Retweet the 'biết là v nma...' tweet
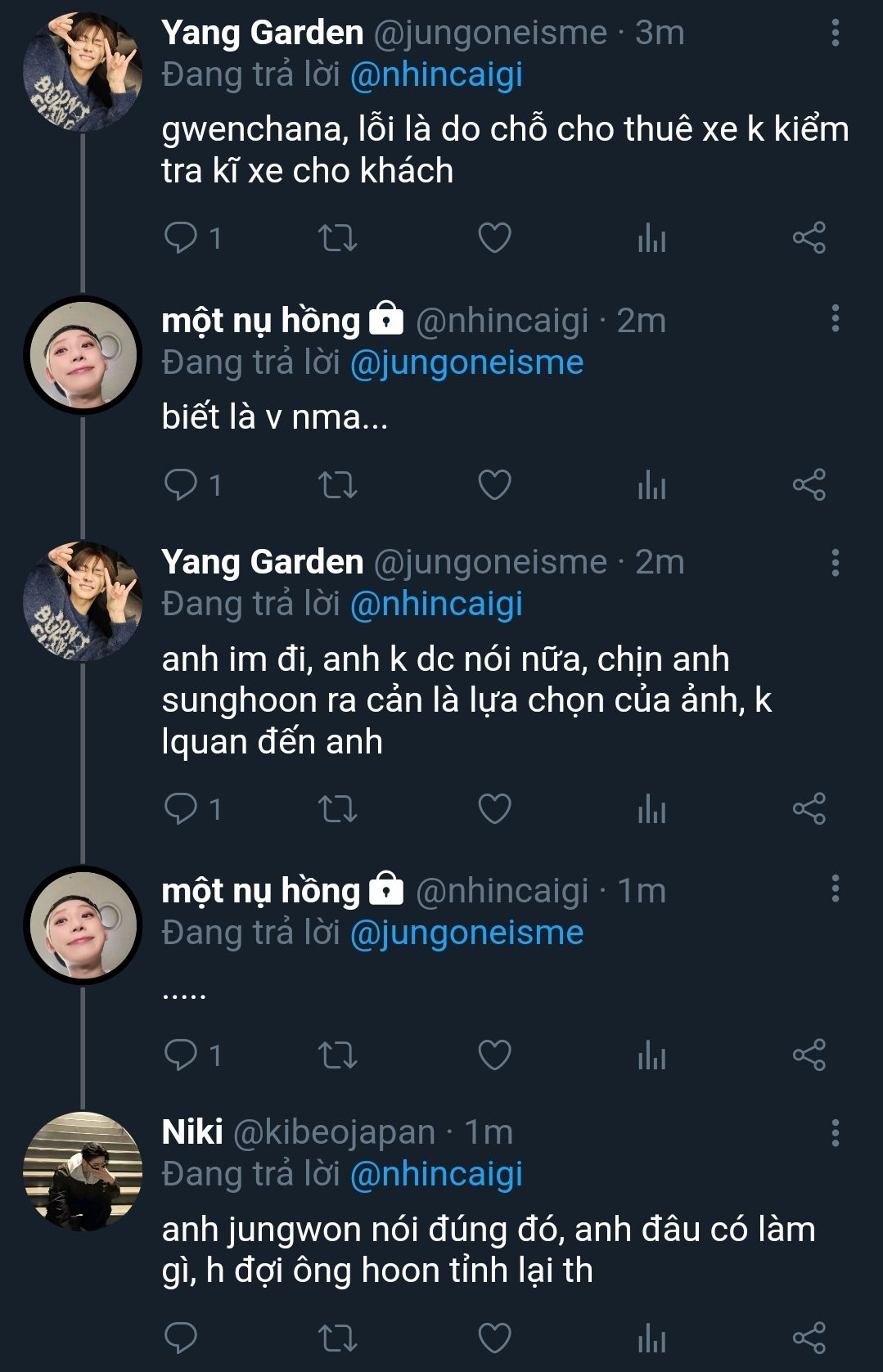 tap(337, 485)
